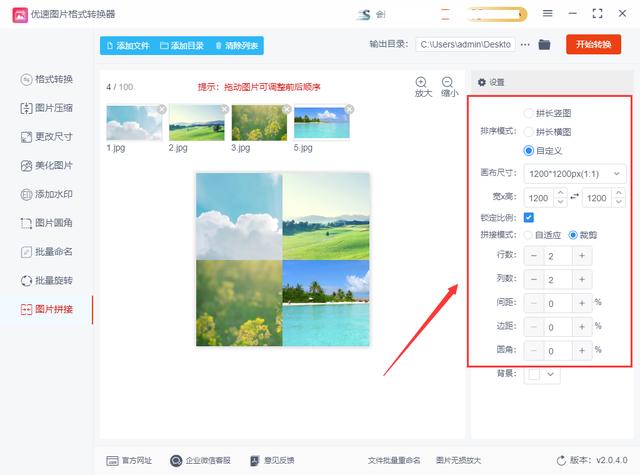Select thumbnail 5.jpg
This screenshot has width=640, height=475.
click(x=322, y=122)
